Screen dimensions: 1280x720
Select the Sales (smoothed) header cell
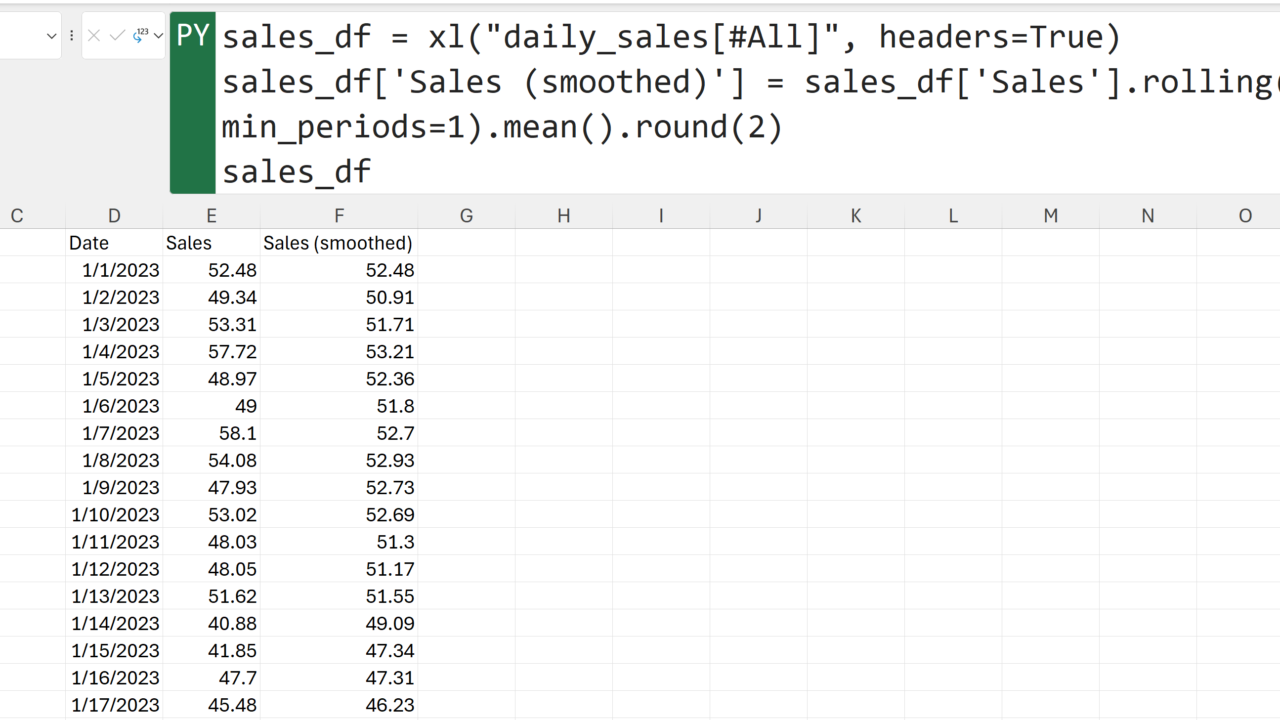point(338,243)
